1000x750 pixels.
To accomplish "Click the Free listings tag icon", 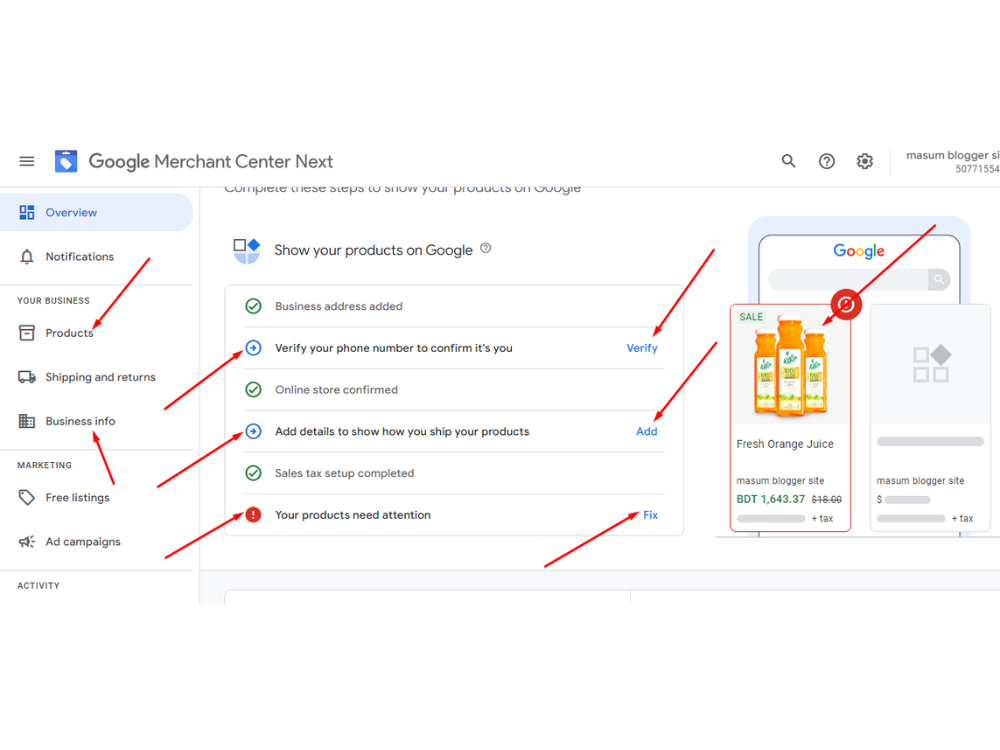I will click(27, 497).
